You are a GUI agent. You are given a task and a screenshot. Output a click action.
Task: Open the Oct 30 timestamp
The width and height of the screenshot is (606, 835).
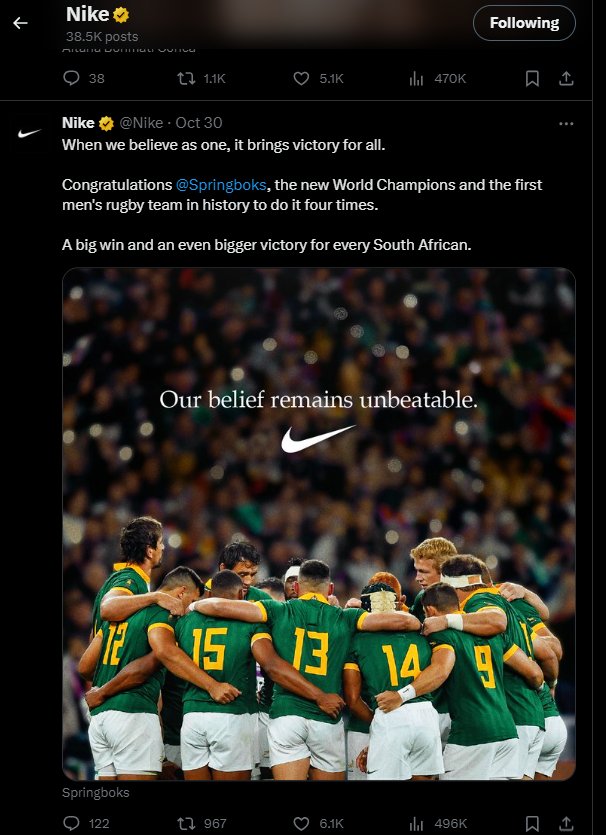(x=199, y=123)
